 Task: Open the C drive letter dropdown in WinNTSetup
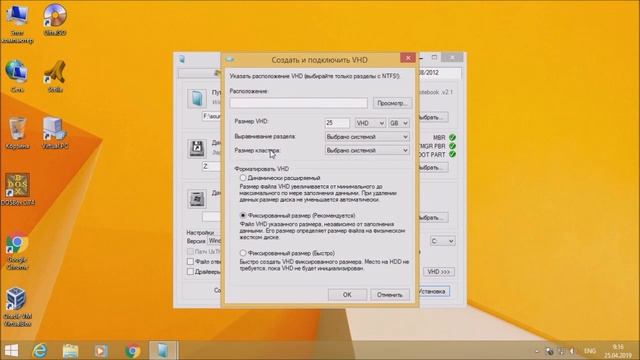(x=442, y=241)
